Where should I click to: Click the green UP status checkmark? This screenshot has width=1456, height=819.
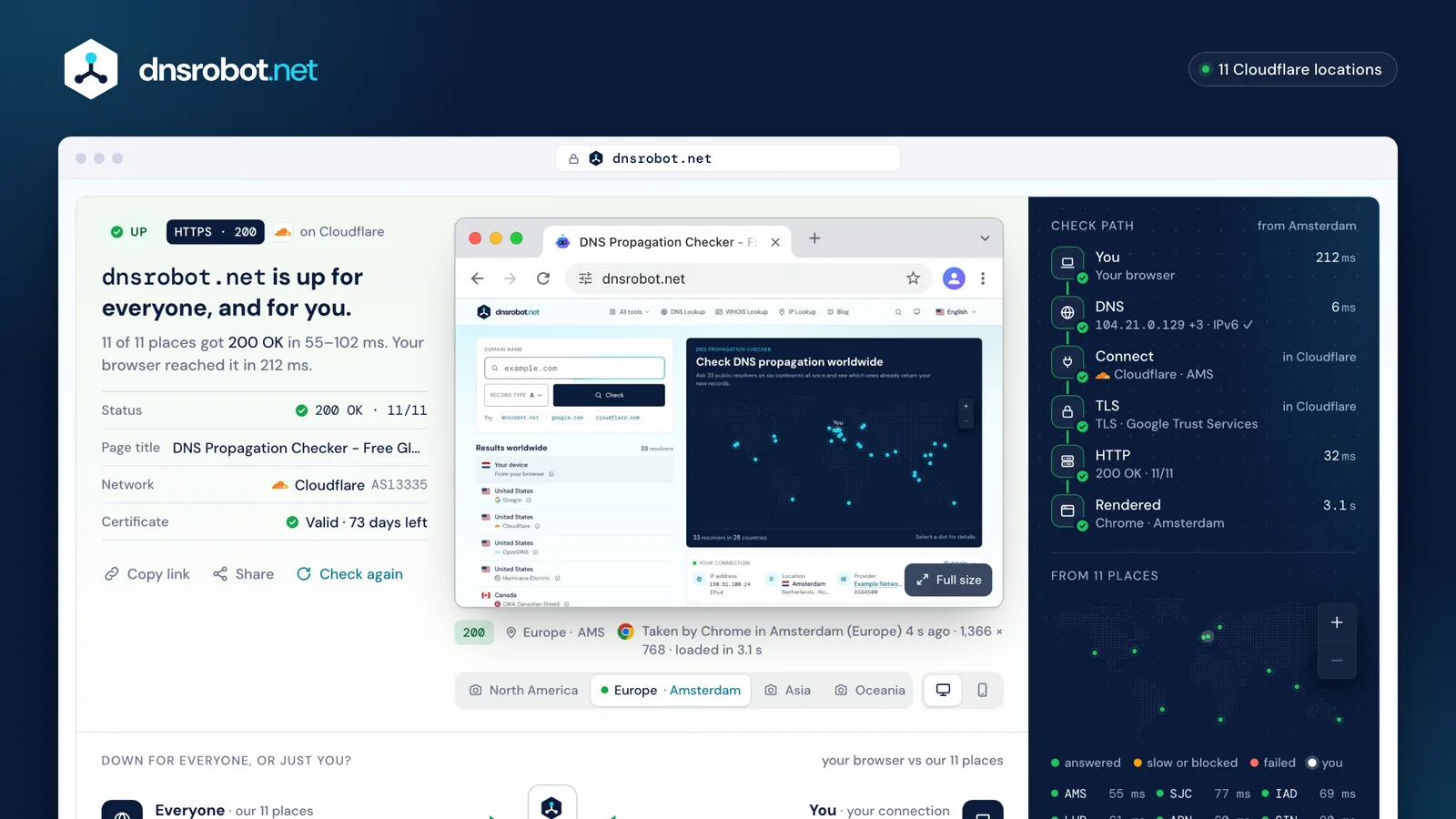(116, 232)
